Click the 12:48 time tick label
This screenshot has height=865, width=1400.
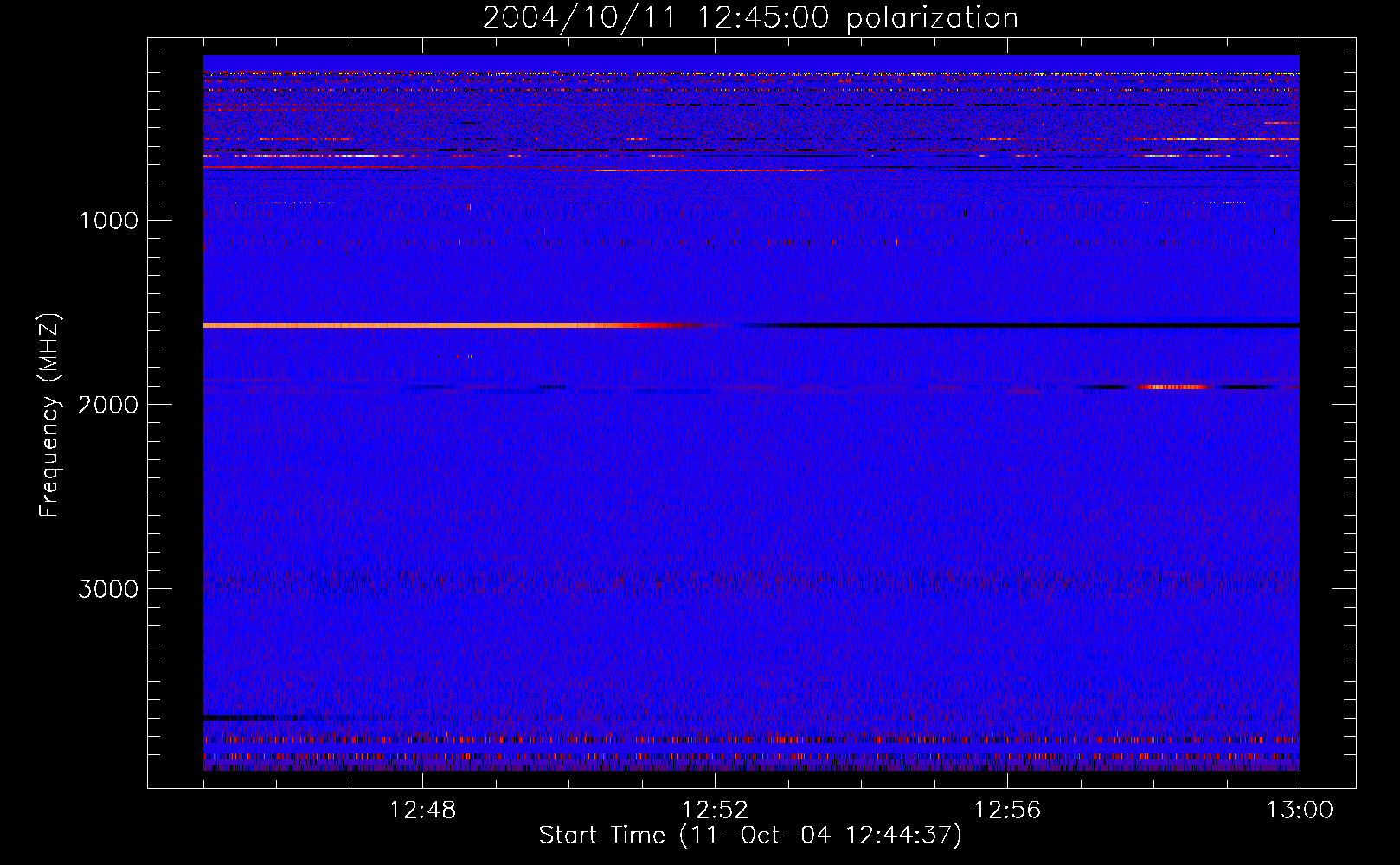coord(422,811)
